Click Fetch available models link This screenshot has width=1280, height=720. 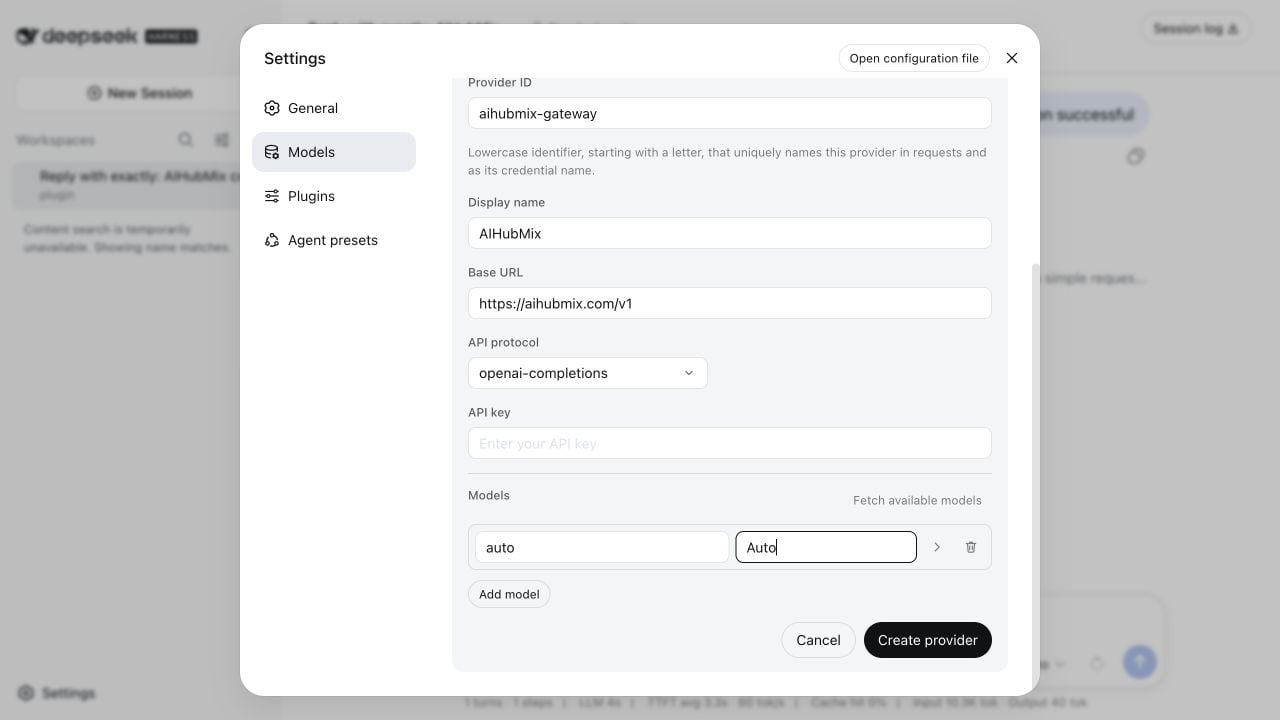917,500
